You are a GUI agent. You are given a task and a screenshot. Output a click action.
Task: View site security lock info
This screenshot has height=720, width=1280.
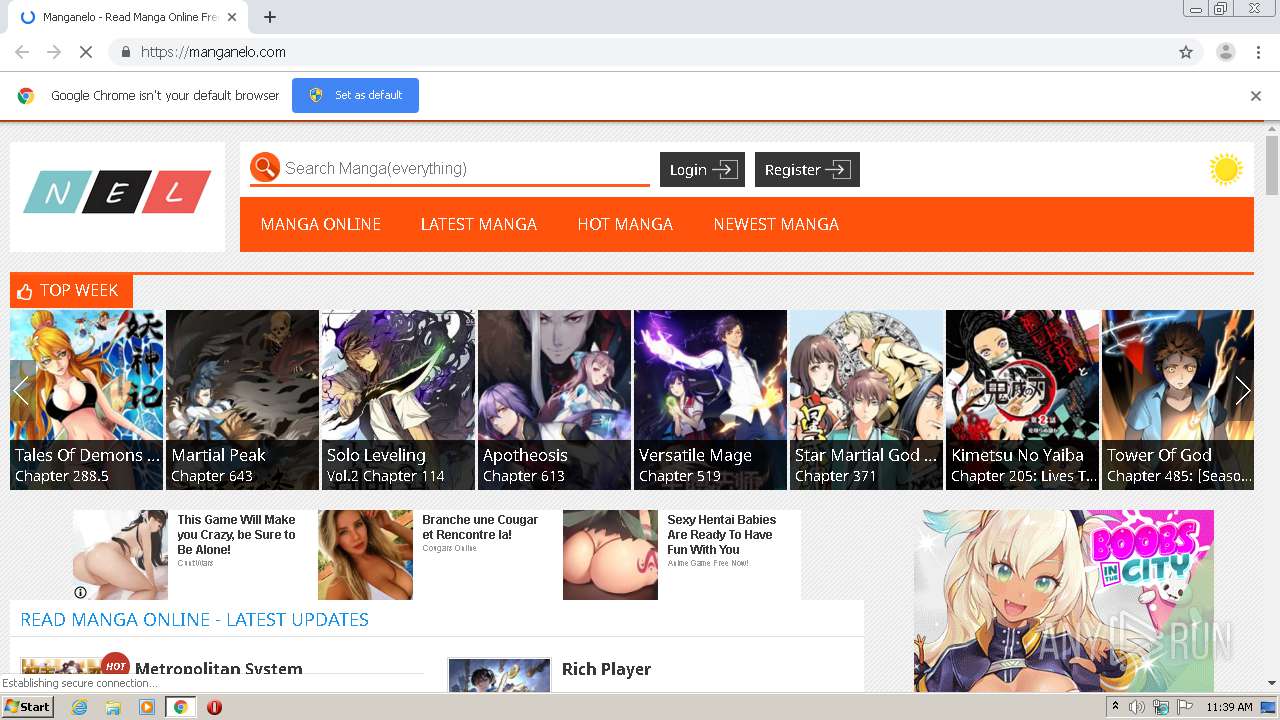pyautogui.click(x=125, y=52)
